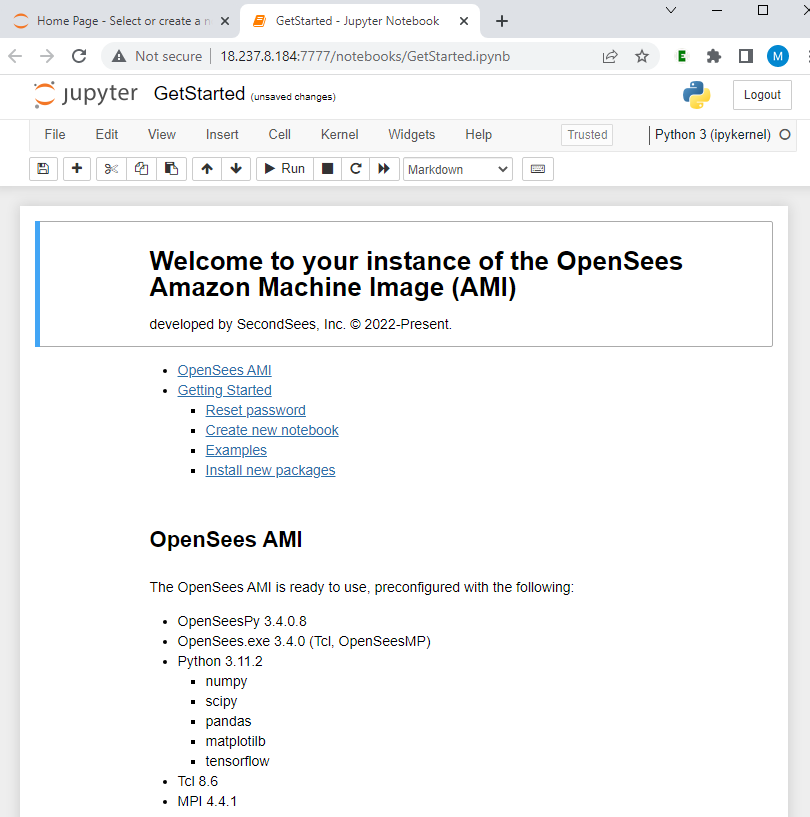This screenshot has width=810, height=817.
Task: Click the '(unsaved changes)' status text
Action: [x=293, y=97]
